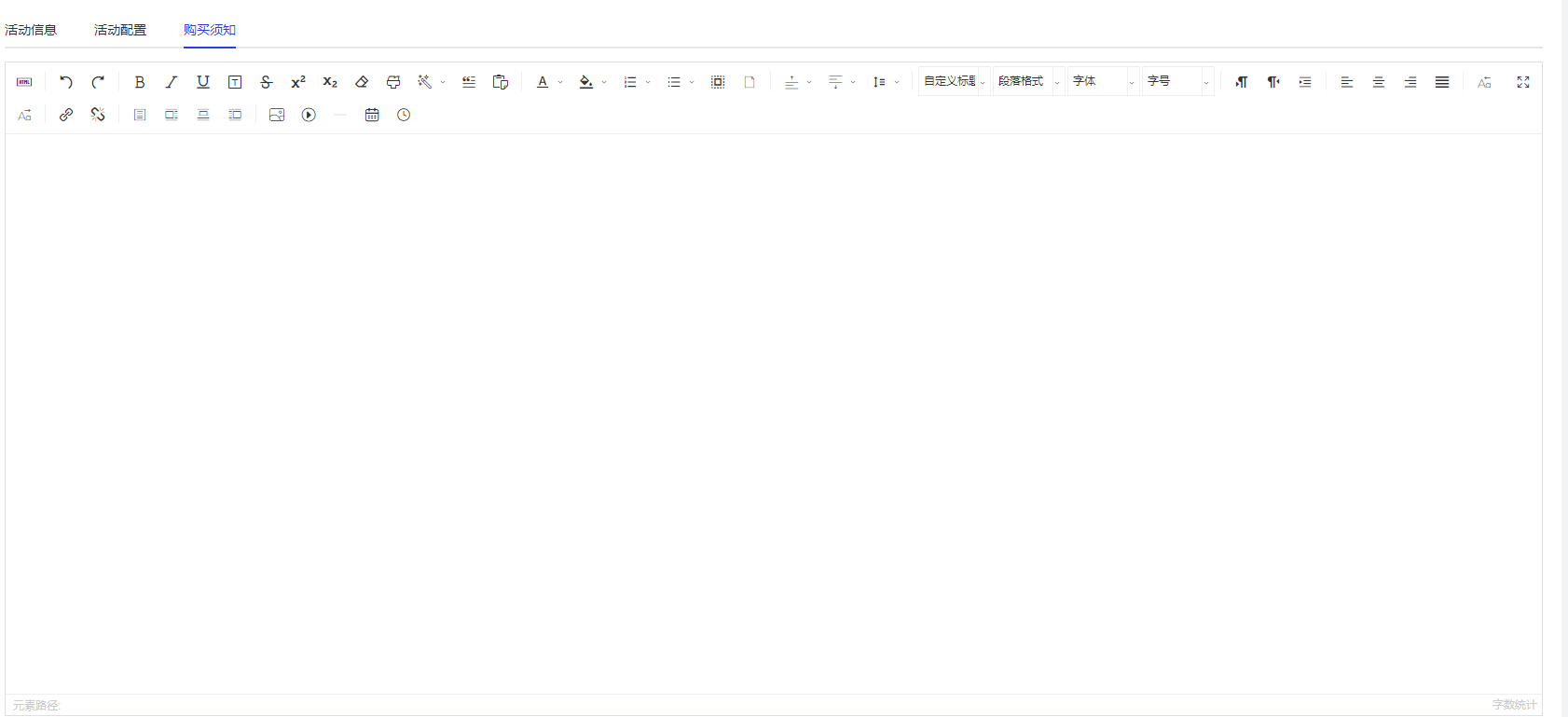Float the image to the right
The width and height of the screenshot is (1568, 717).
[x=235, y=115]
